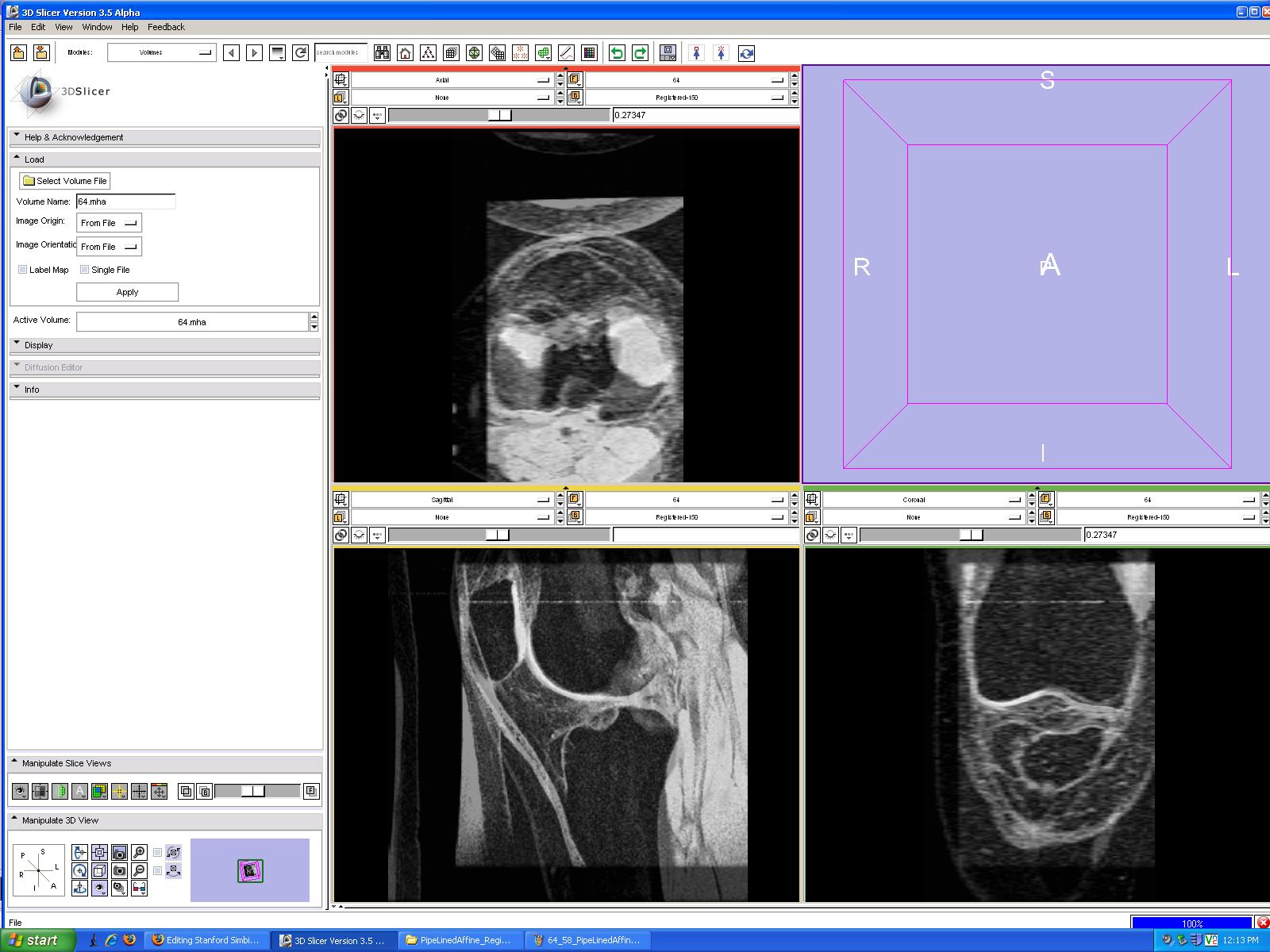Viewport: 1270px width, 952px height.
Task: Click link icon in the axial slice controls
Action: (x=341, y=116)
